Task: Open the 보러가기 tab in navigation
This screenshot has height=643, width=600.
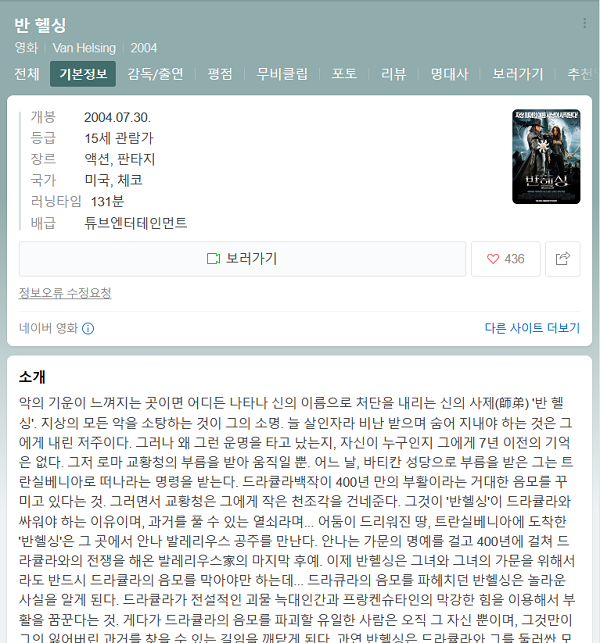Action: (x=518, y=74)
